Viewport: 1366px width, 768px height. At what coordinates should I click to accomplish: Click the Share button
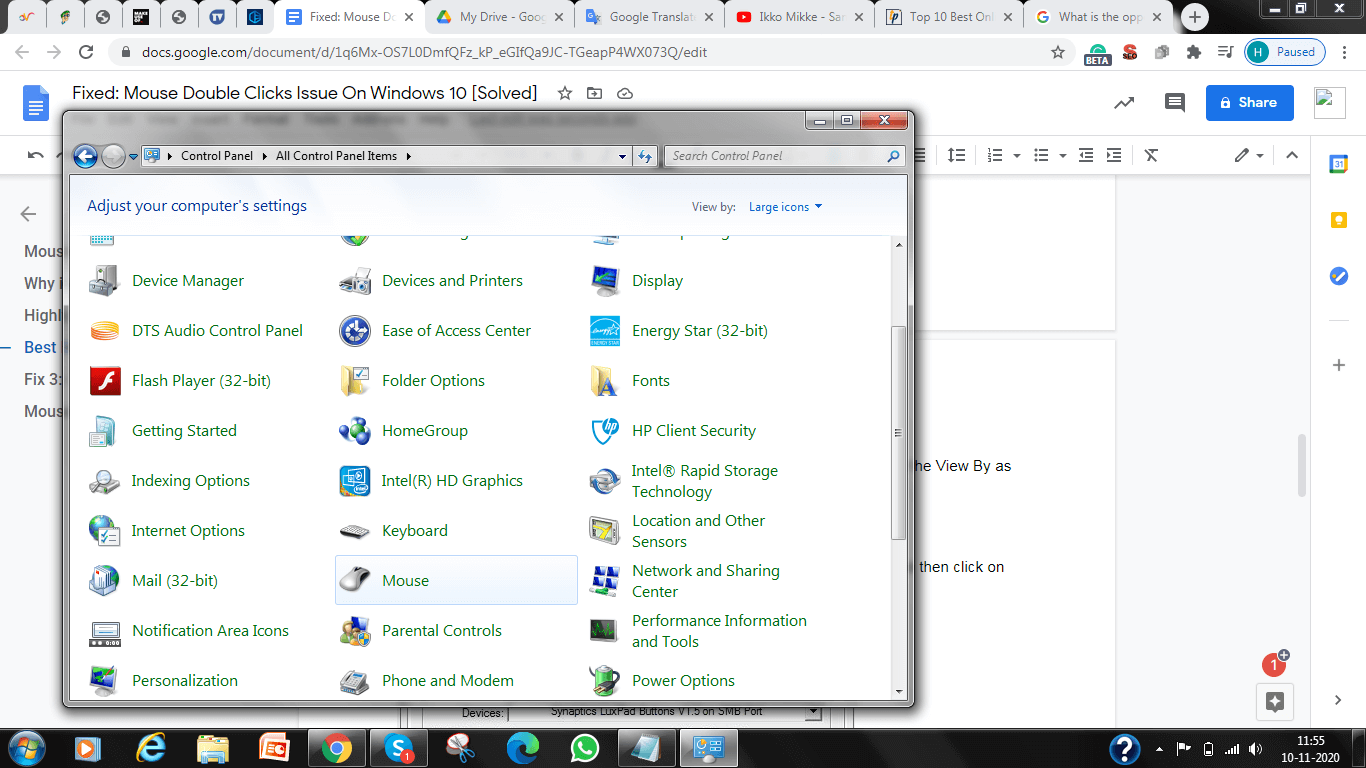click(1249, 102)
